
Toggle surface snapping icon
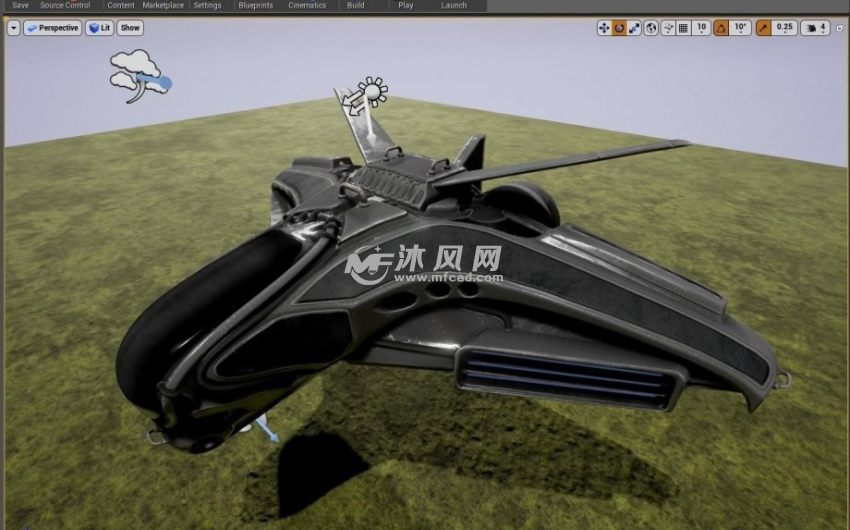pos(669,28)
